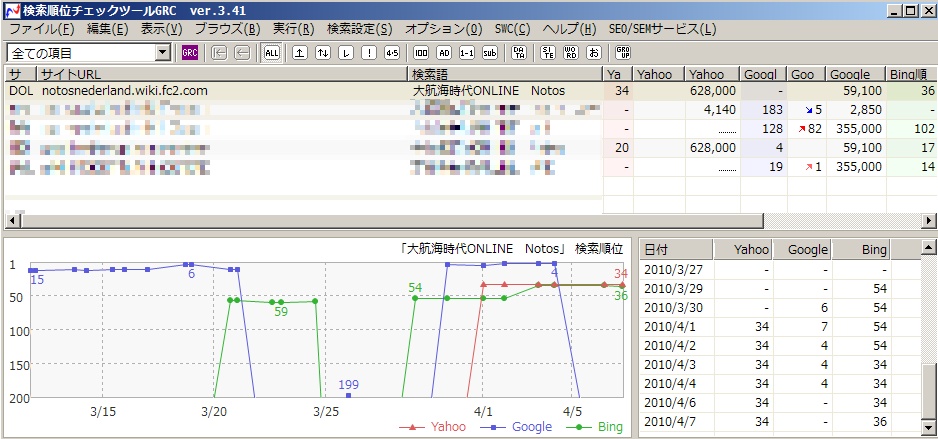938x439 pixels.
Task: Toggle the 1-1 filter button
Action: point(467,53)
